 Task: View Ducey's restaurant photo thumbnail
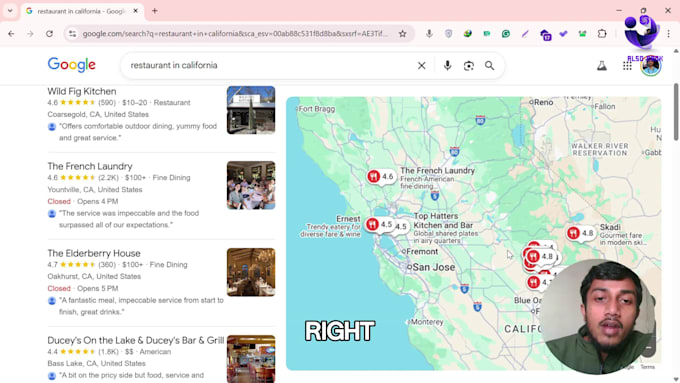pyautogui.click(x=251, y=358)
